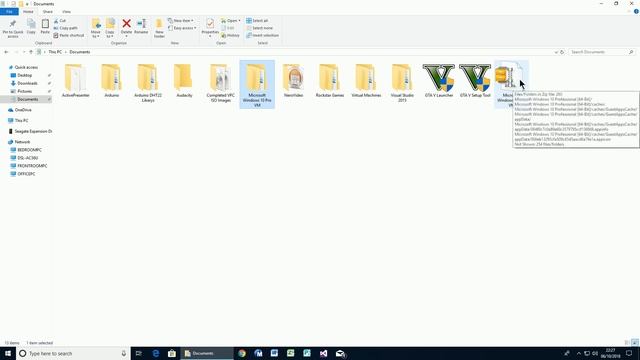The image size is (640, 360).
Task: Open the New item dropdown
Action: coord(181,20)
